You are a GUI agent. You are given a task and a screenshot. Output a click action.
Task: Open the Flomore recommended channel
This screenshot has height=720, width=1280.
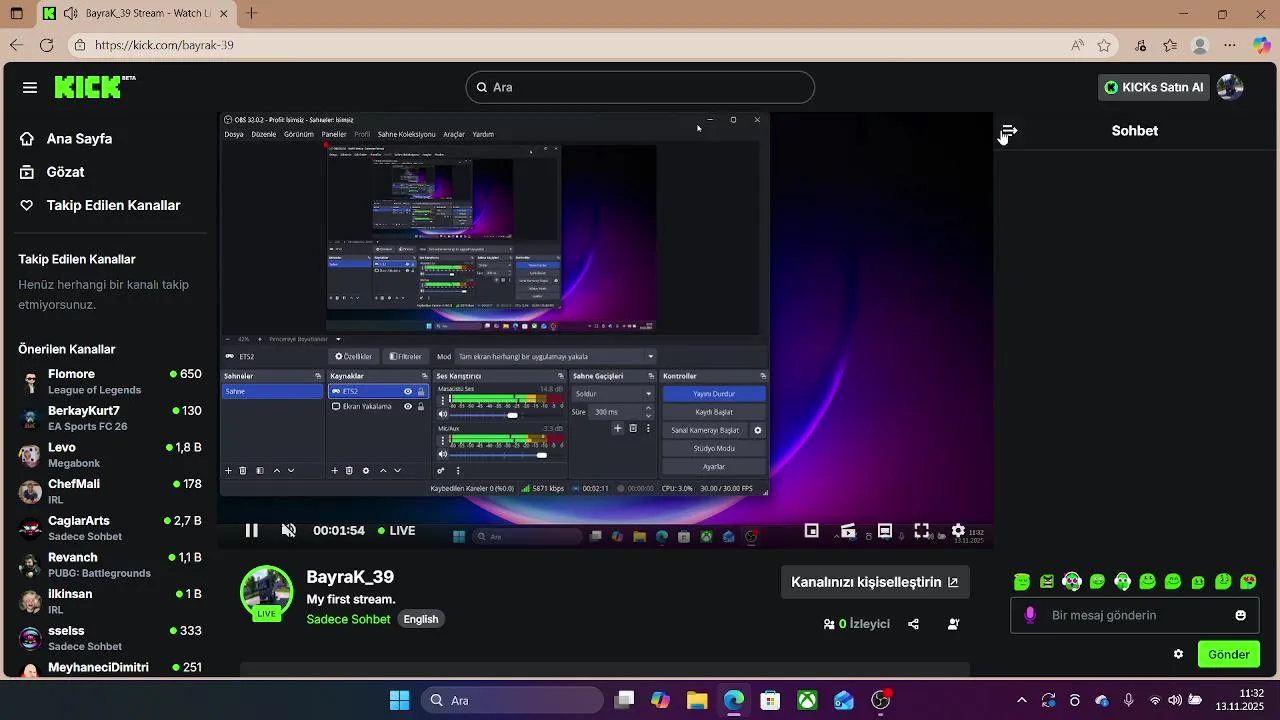coord(110,381)
